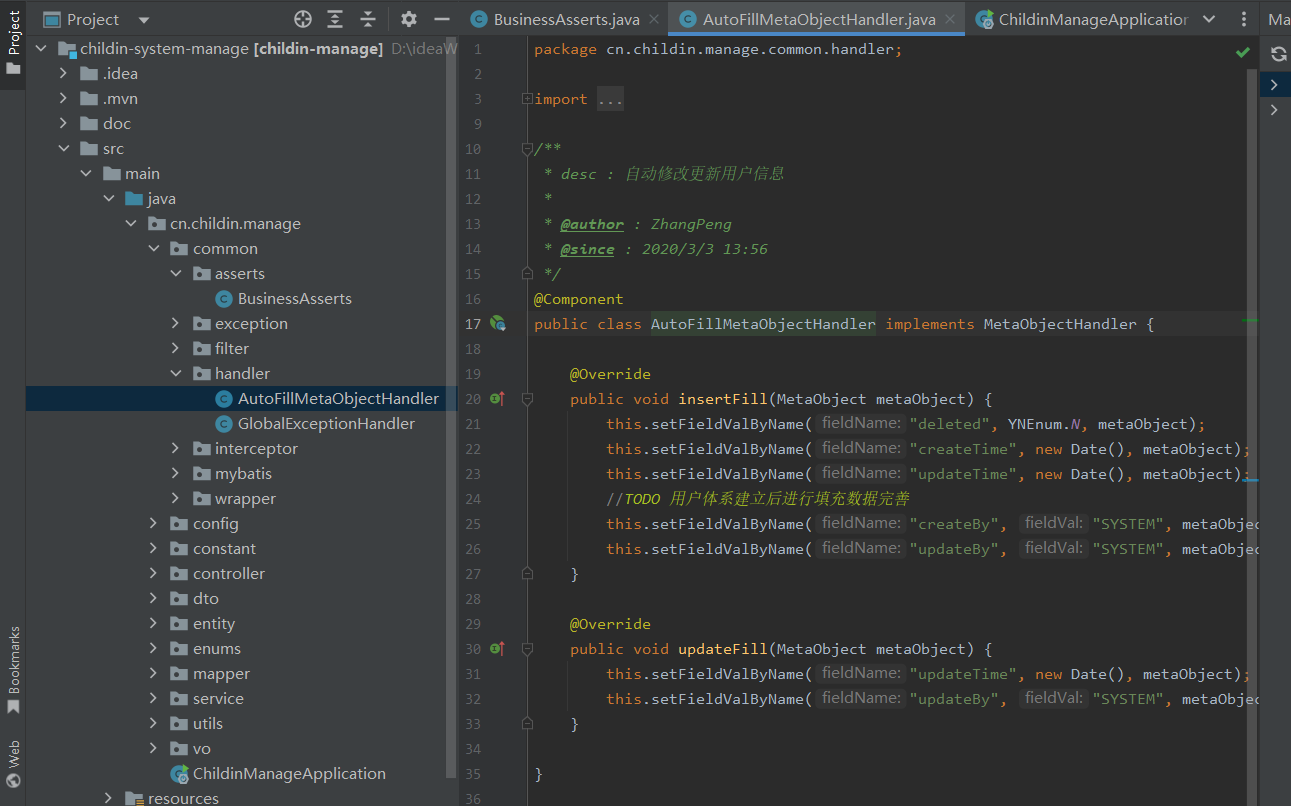Click the insertFill method name

(x=723, y=399)
